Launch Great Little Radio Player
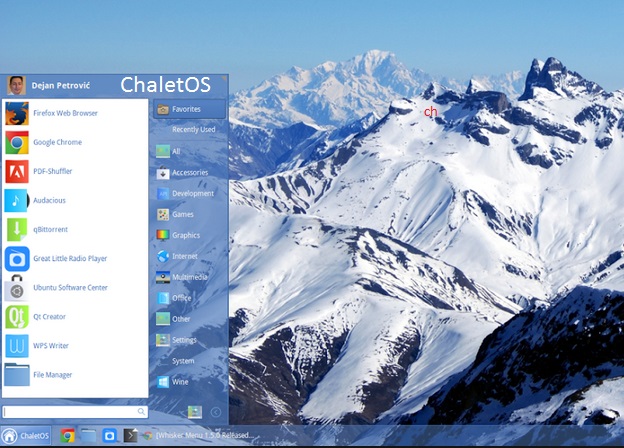624x448 pixels. (75, 259)
